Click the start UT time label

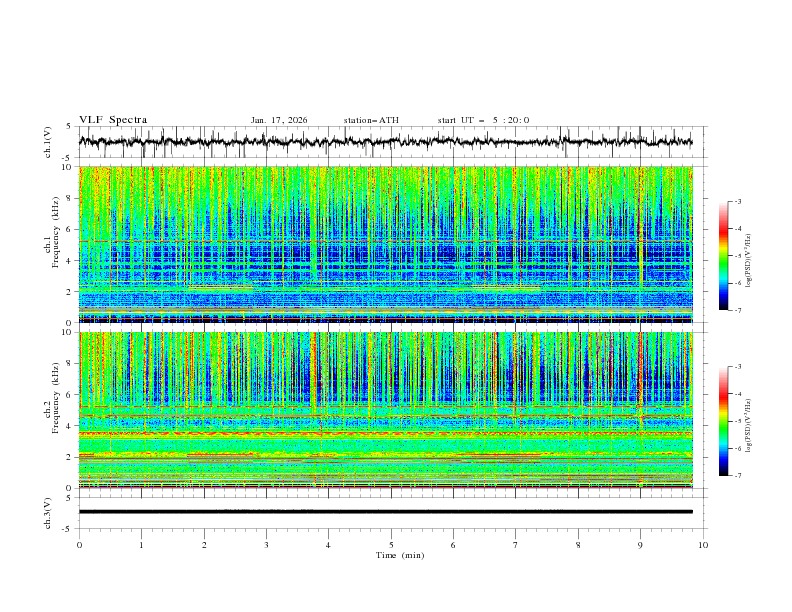point(483,120)
